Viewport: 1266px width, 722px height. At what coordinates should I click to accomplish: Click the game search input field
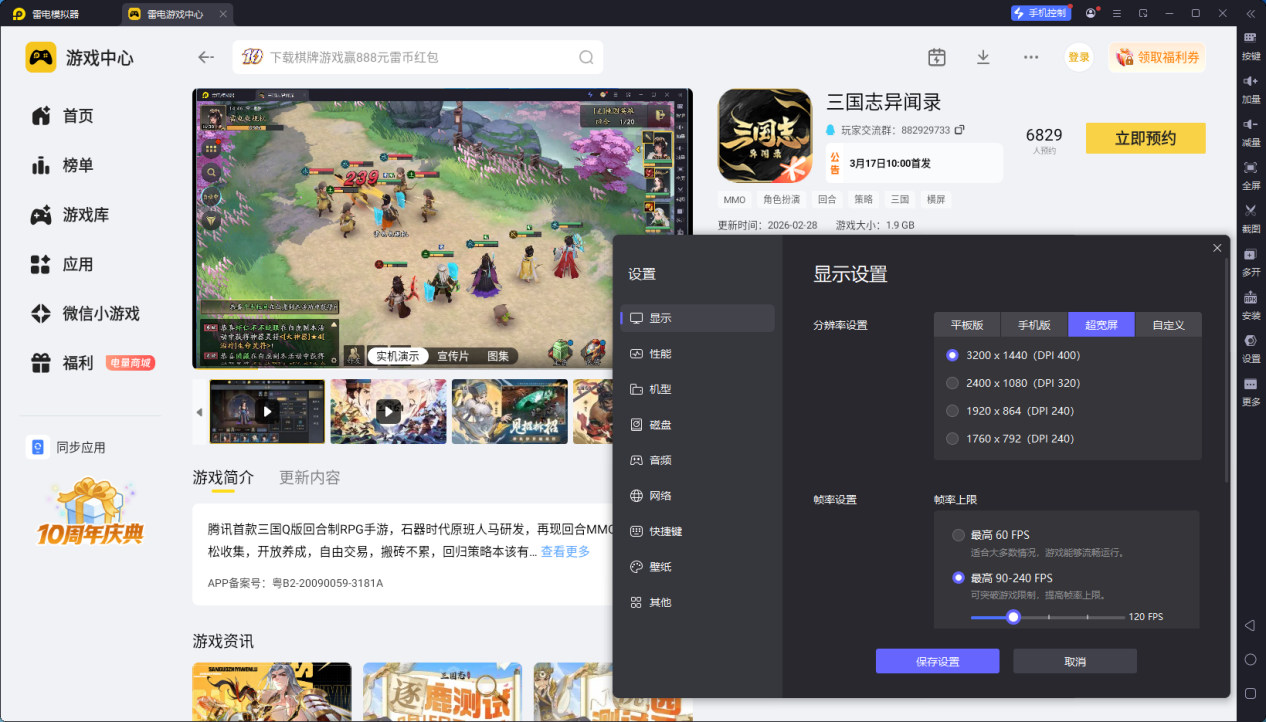pyautogui.click(x=420, y=58)
